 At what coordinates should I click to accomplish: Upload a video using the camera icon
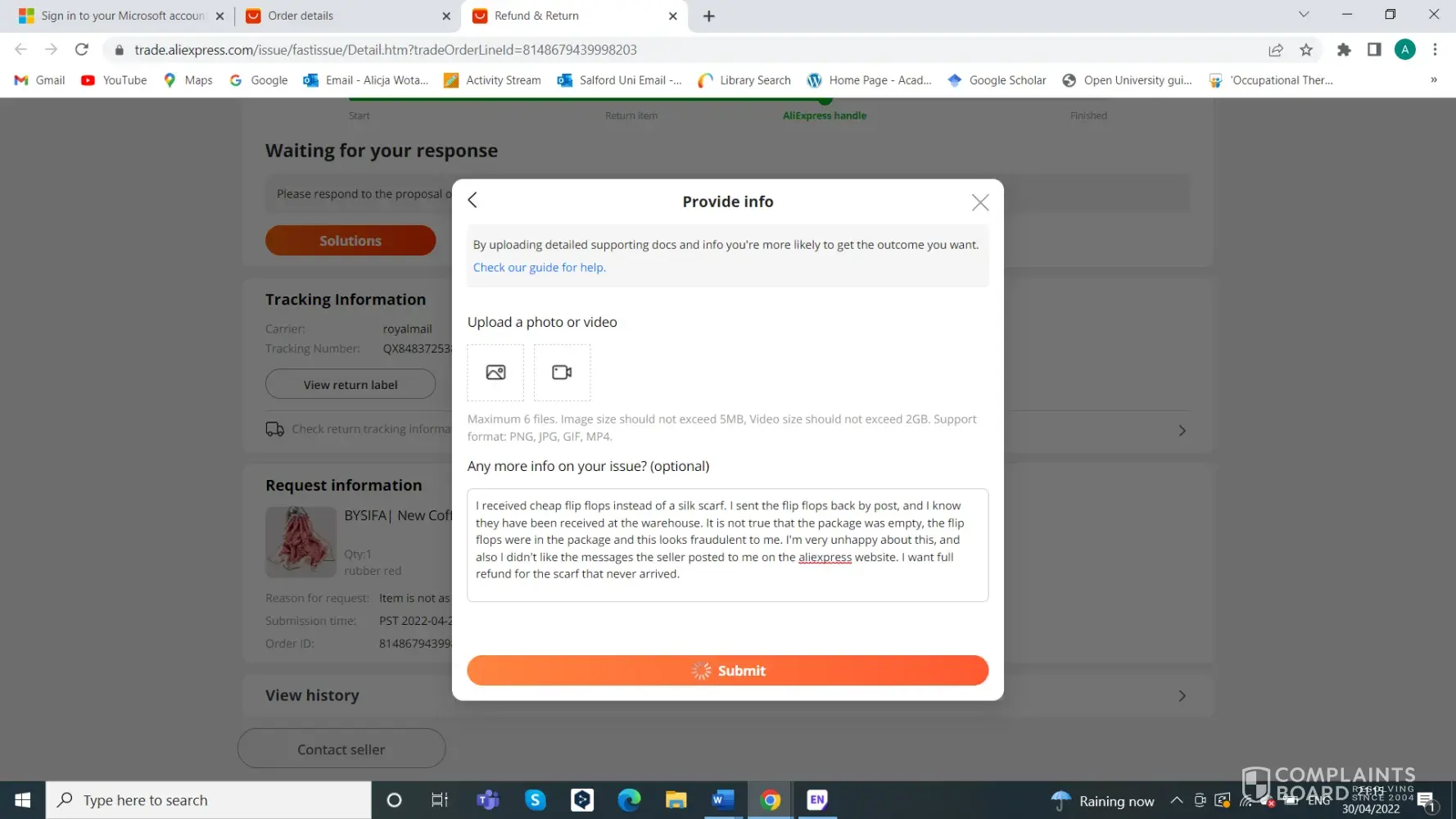coord(562,373)
